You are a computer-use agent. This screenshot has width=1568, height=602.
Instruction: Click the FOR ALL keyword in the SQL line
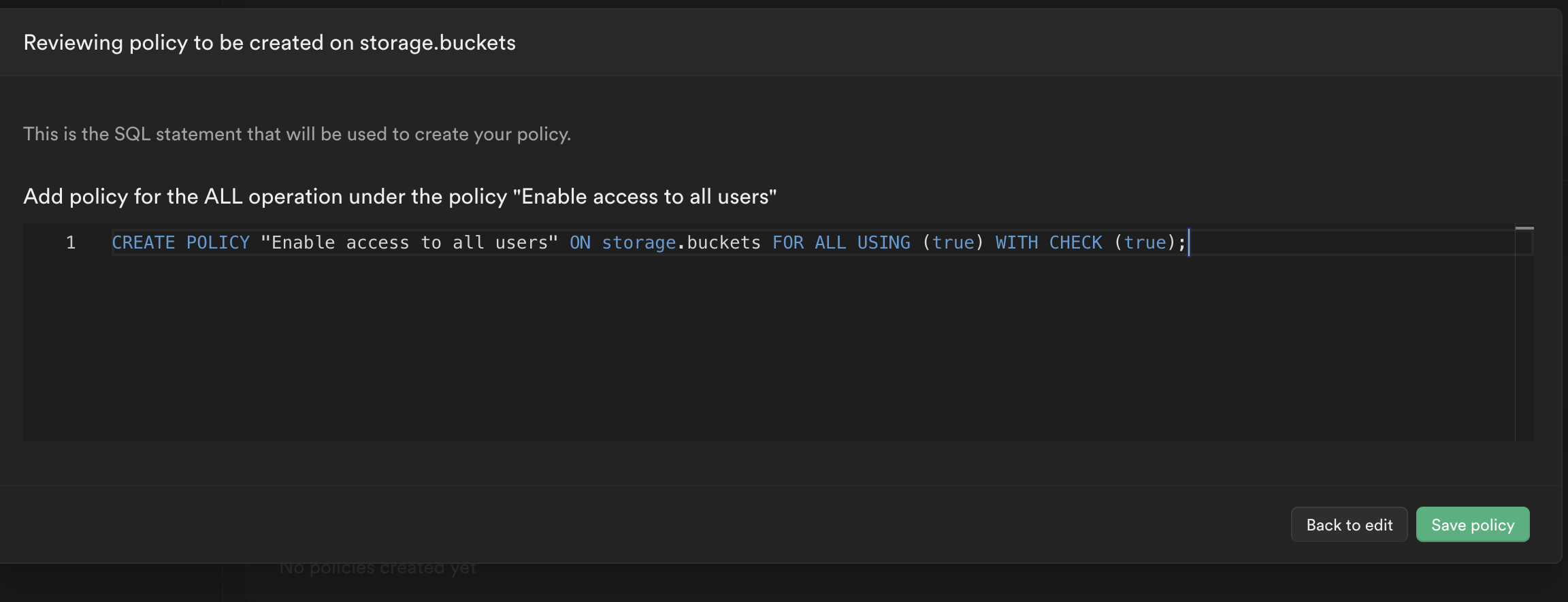808,242
